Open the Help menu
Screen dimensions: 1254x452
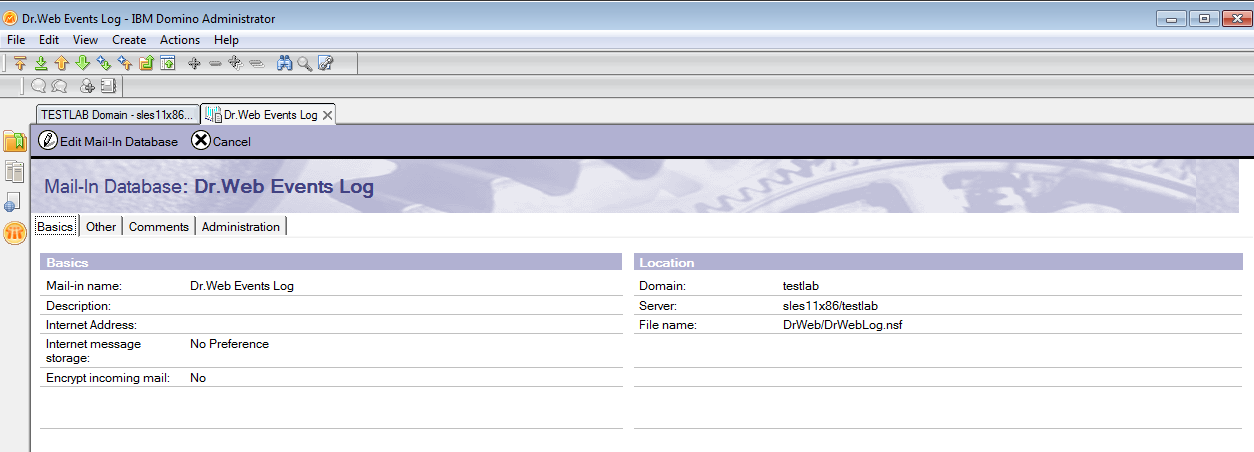pos(226,40)
